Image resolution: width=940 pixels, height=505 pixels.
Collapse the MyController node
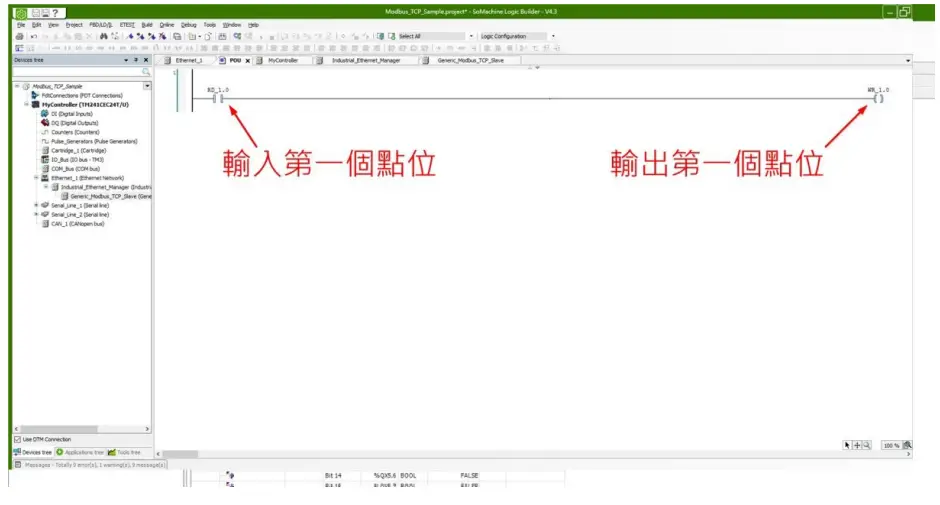tap(26, 104)
